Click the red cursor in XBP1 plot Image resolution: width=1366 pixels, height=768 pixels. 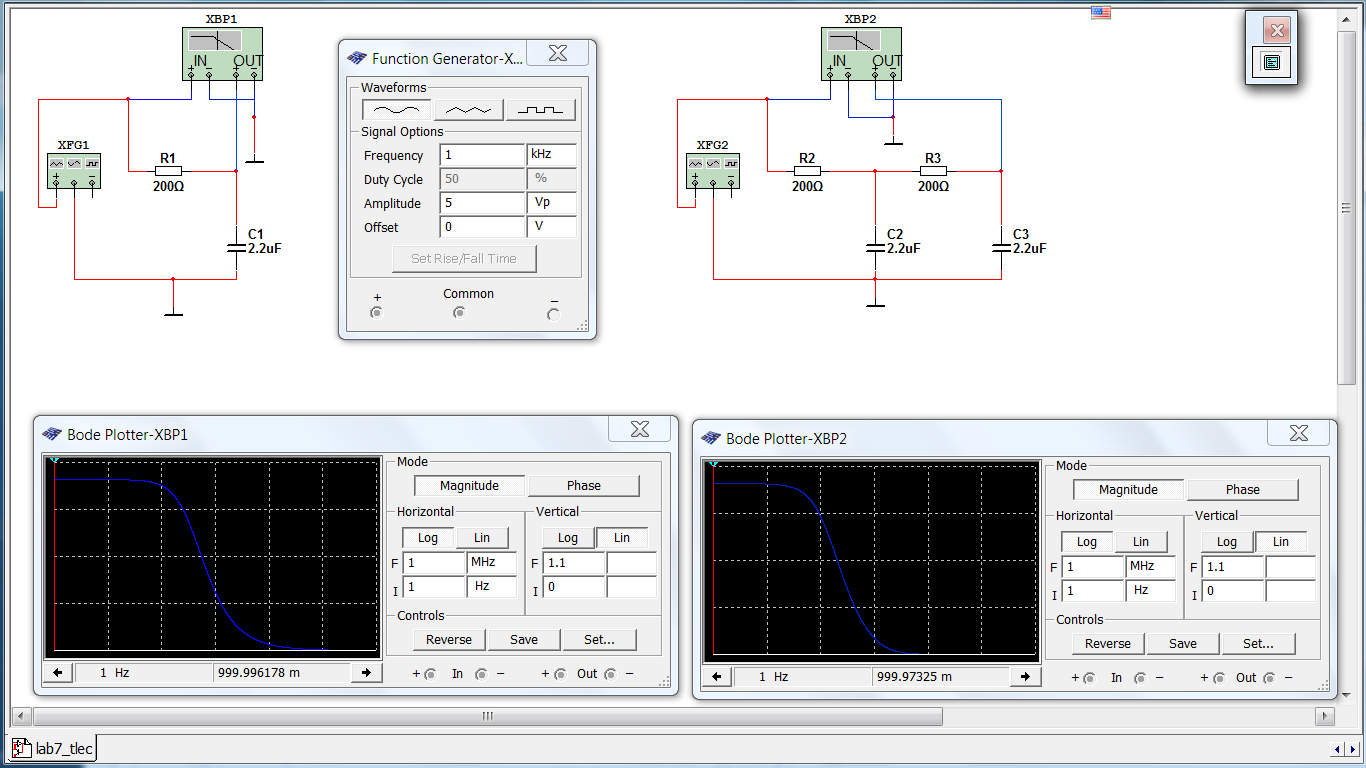pyautogui.click(x=54, y=556)
